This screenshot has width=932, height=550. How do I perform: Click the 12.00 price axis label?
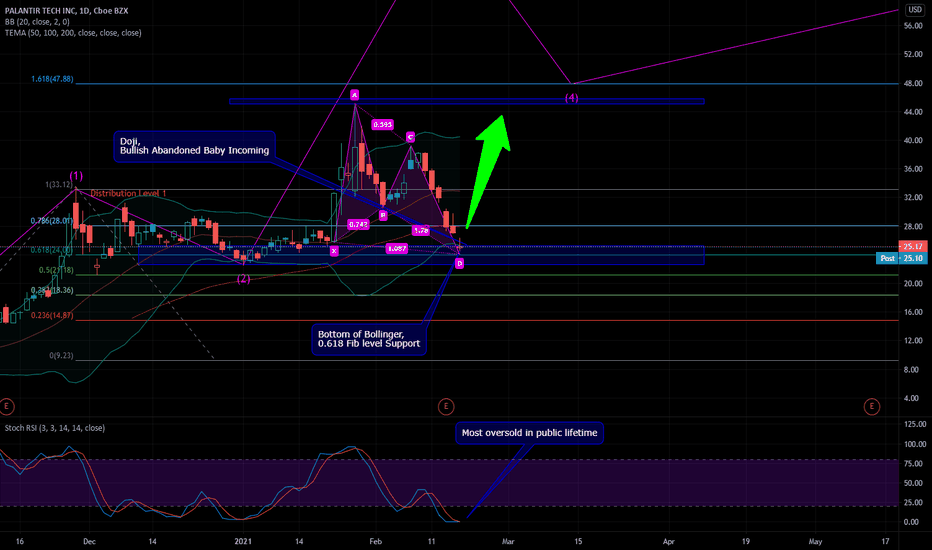click(x=913, y=341)
